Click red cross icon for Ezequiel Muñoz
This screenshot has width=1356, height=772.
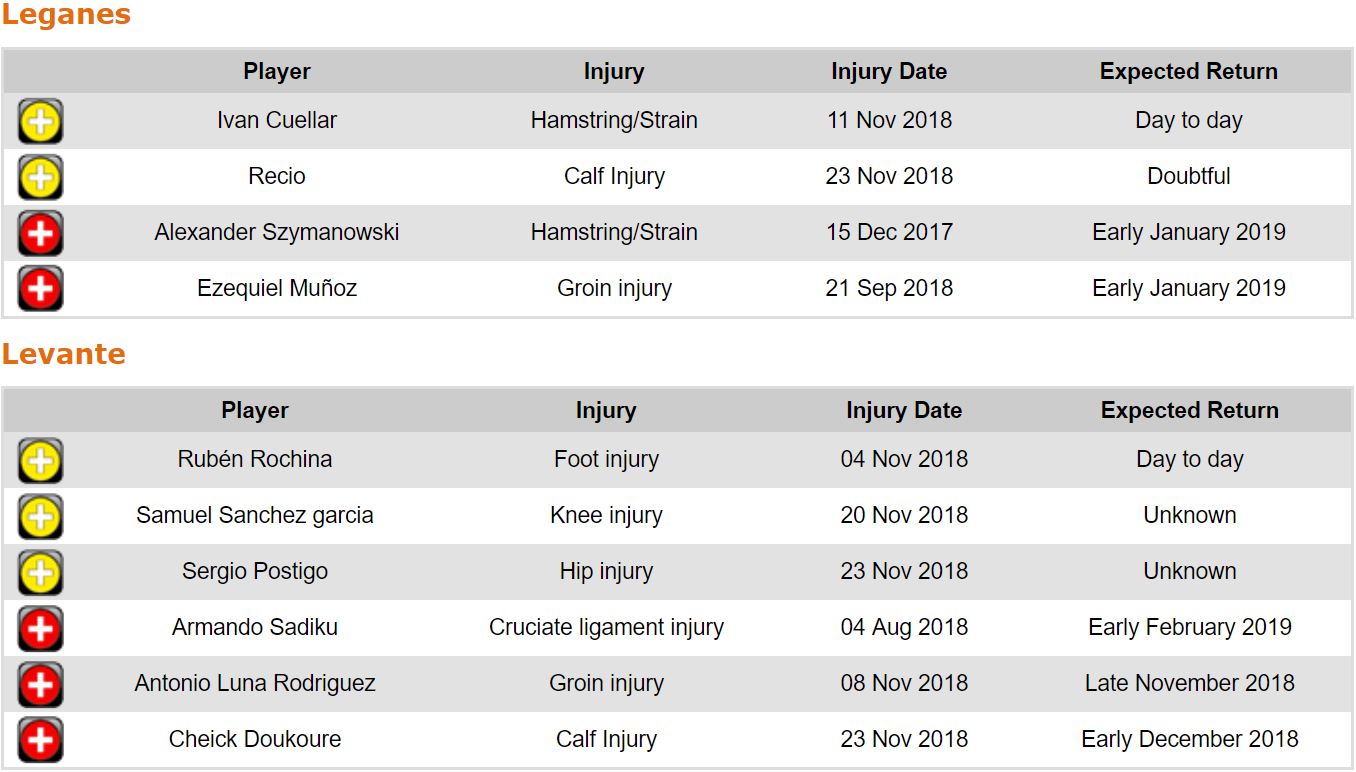[x=40, y=290]
